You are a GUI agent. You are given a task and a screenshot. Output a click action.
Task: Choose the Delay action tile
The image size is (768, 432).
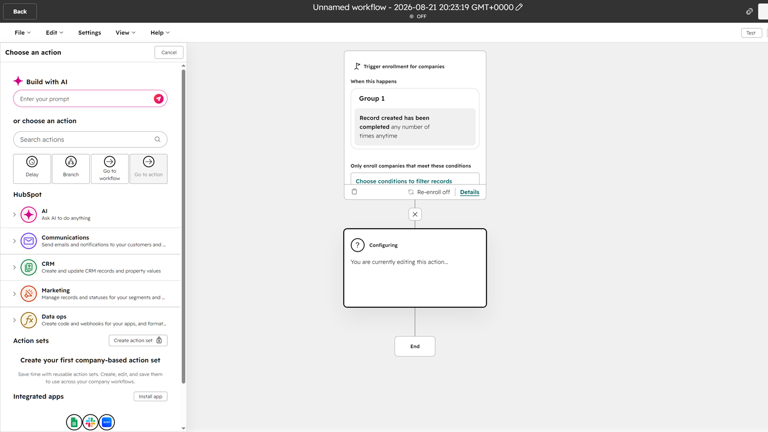32,168
